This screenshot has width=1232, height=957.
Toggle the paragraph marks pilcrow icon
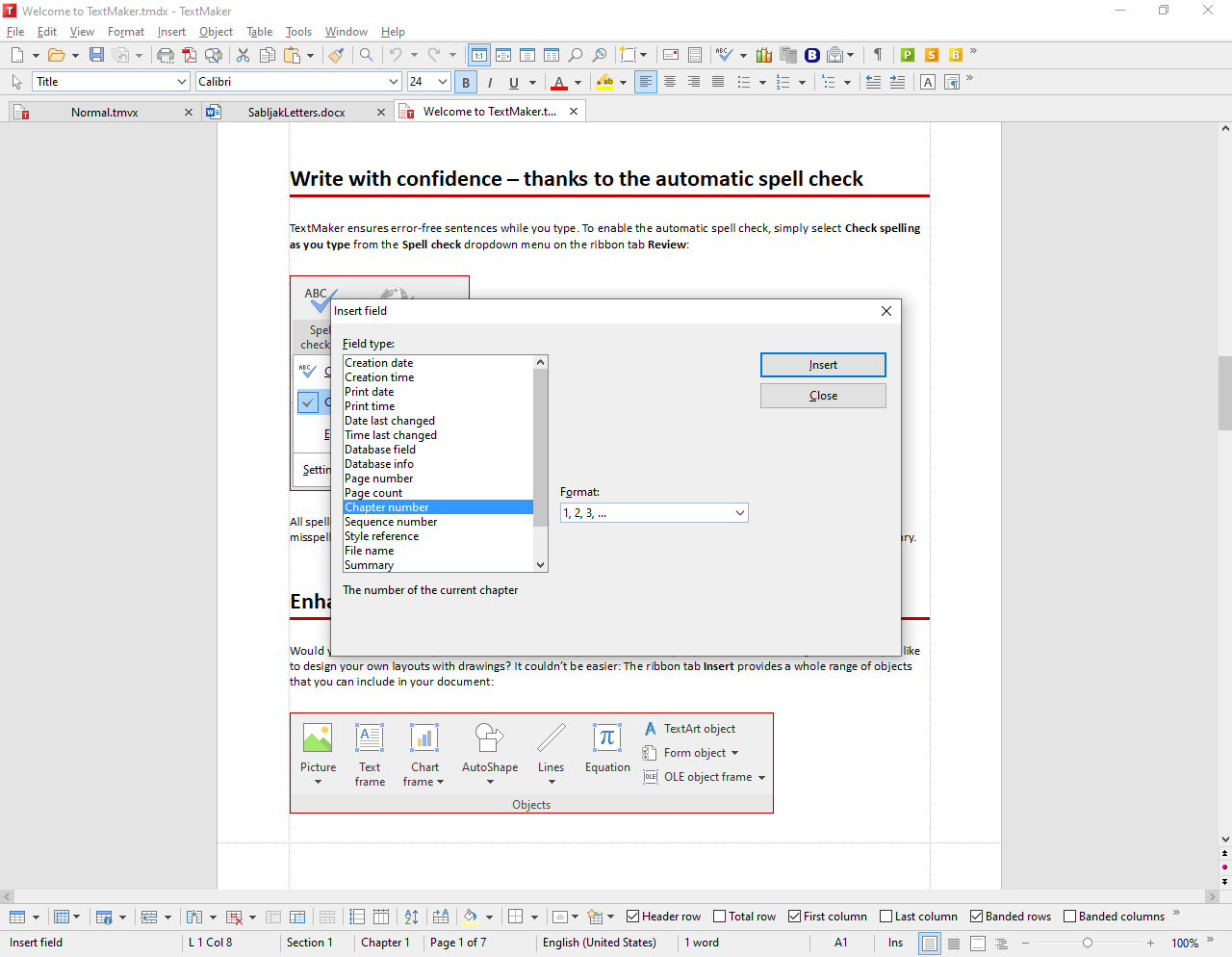878,55
